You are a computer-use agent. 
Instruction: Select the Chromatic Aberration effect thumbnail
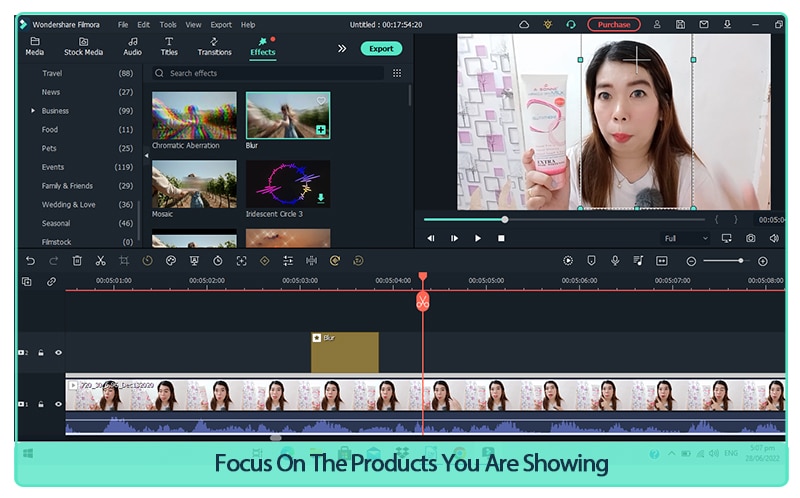[194, 115]
